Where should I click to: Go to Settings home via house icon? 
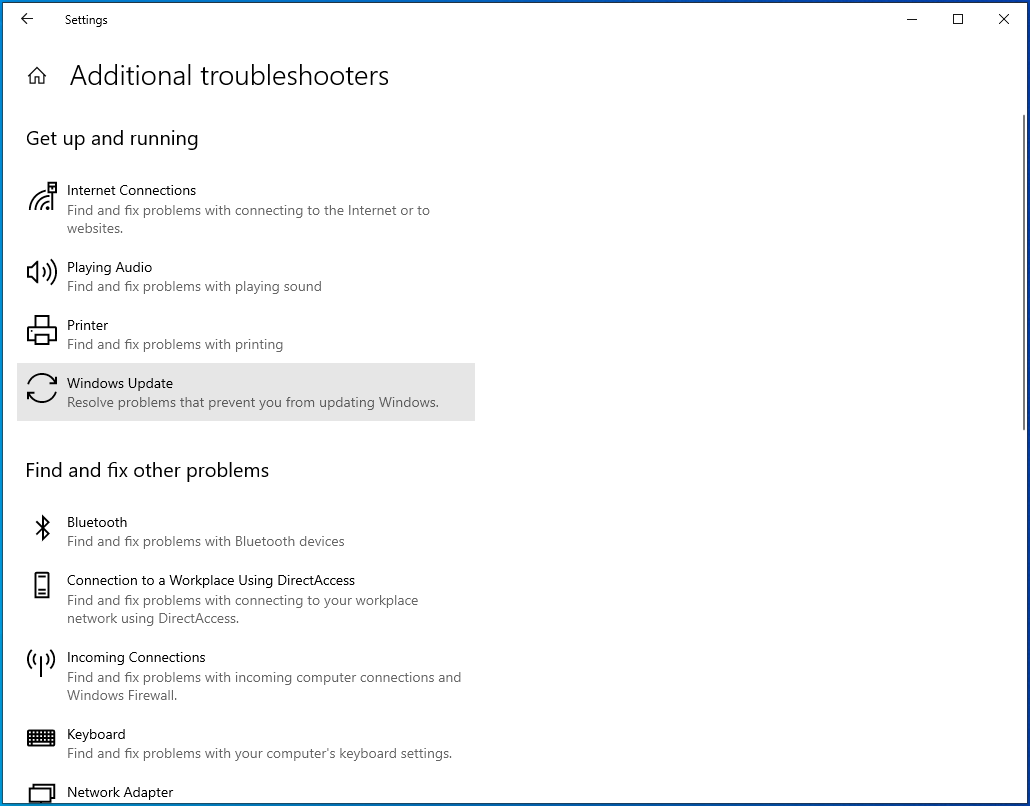pos(37,76)
